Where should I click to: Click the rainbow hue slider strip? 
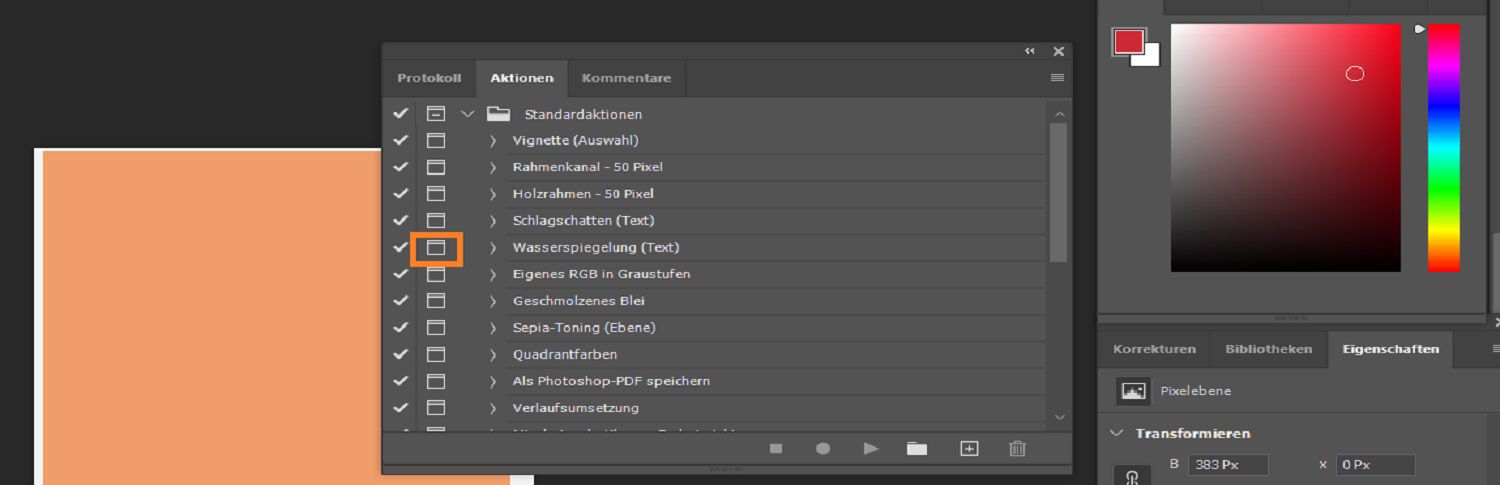click(x=1443, y=148)
